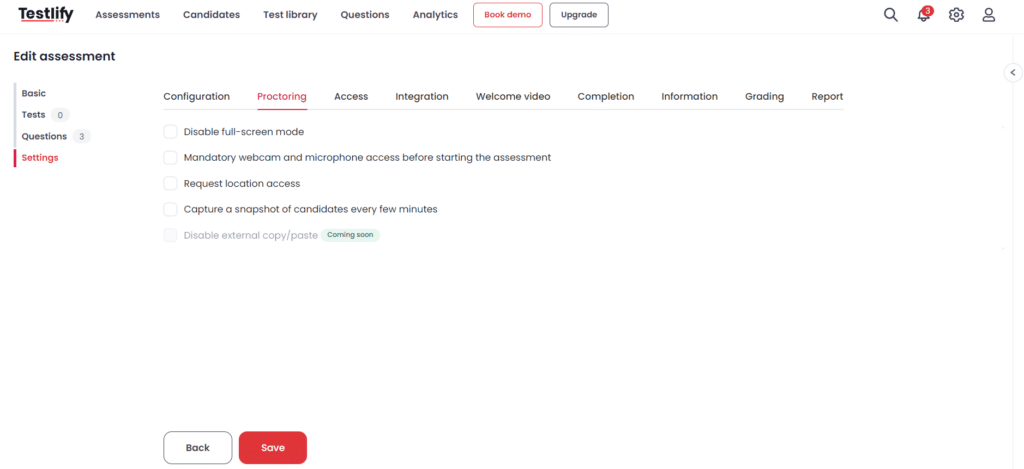Open the Report tab
The image size is (1024, 469).
[x=827, y=97]
